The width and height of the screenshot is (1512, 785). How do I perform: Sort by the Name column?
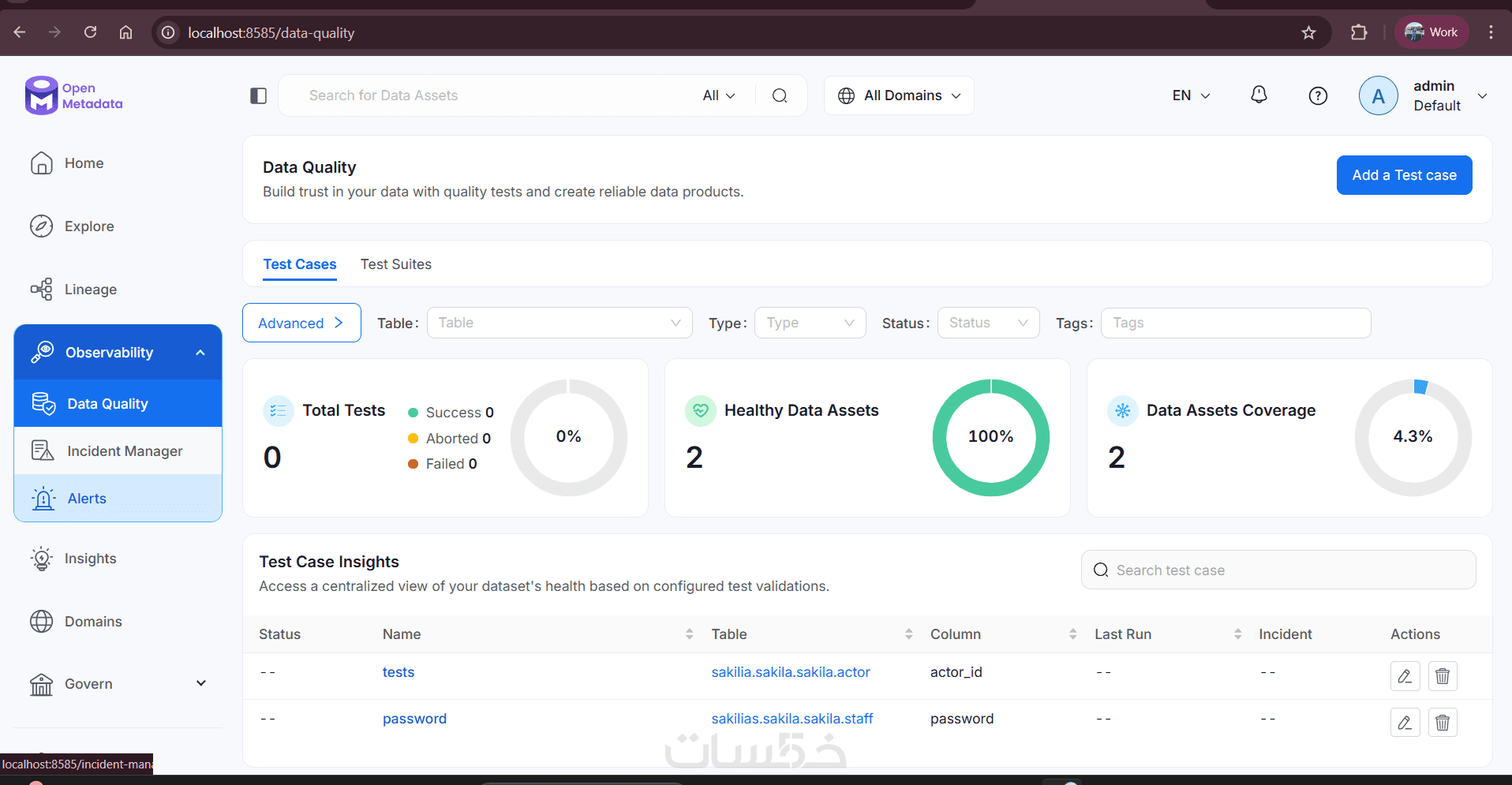click(x=689, y=634)
